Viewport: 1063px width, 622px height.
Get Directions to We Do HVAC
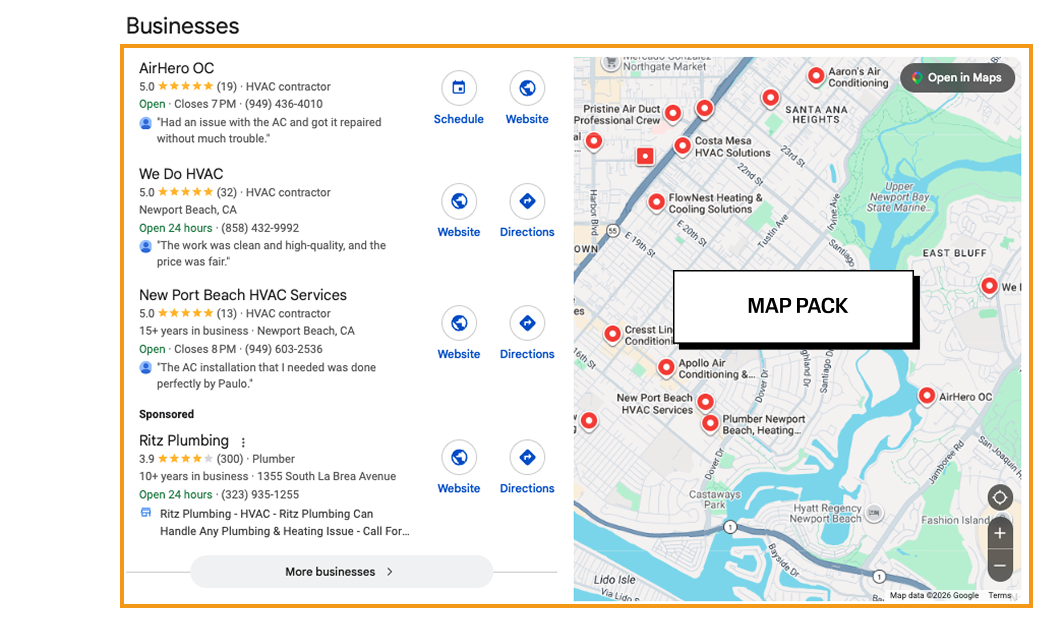527,201
